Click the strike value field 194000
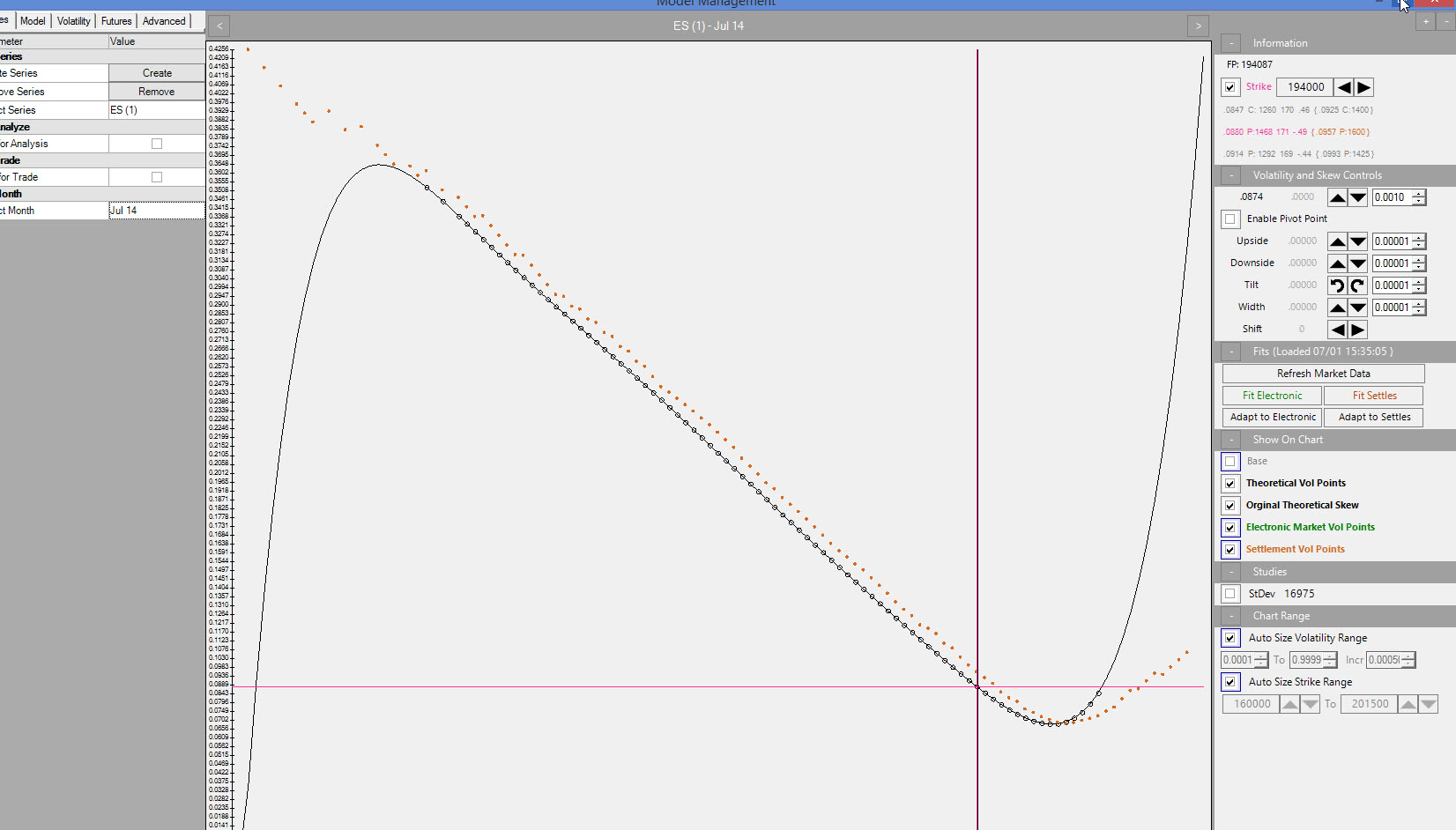1456x830 pixels. [x=1305, y=87]
